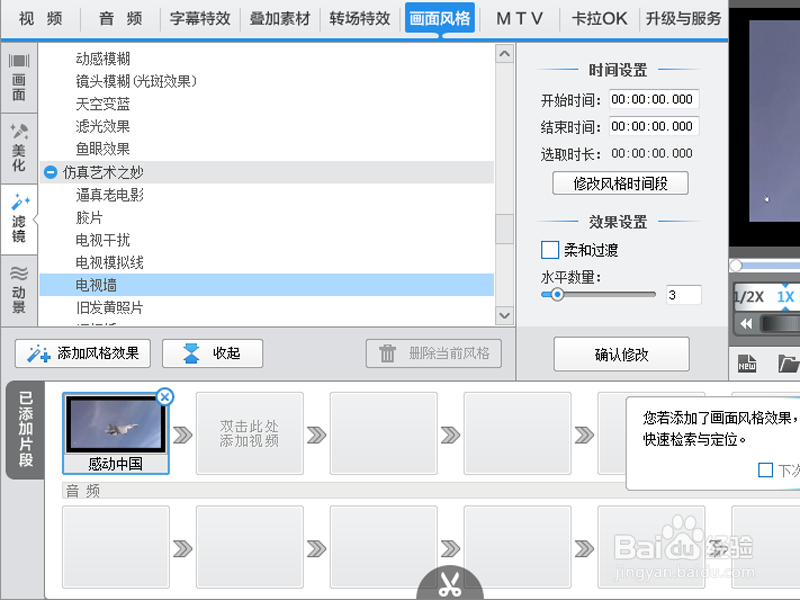Select highlighted 电视墙 effect

(267, 285)
